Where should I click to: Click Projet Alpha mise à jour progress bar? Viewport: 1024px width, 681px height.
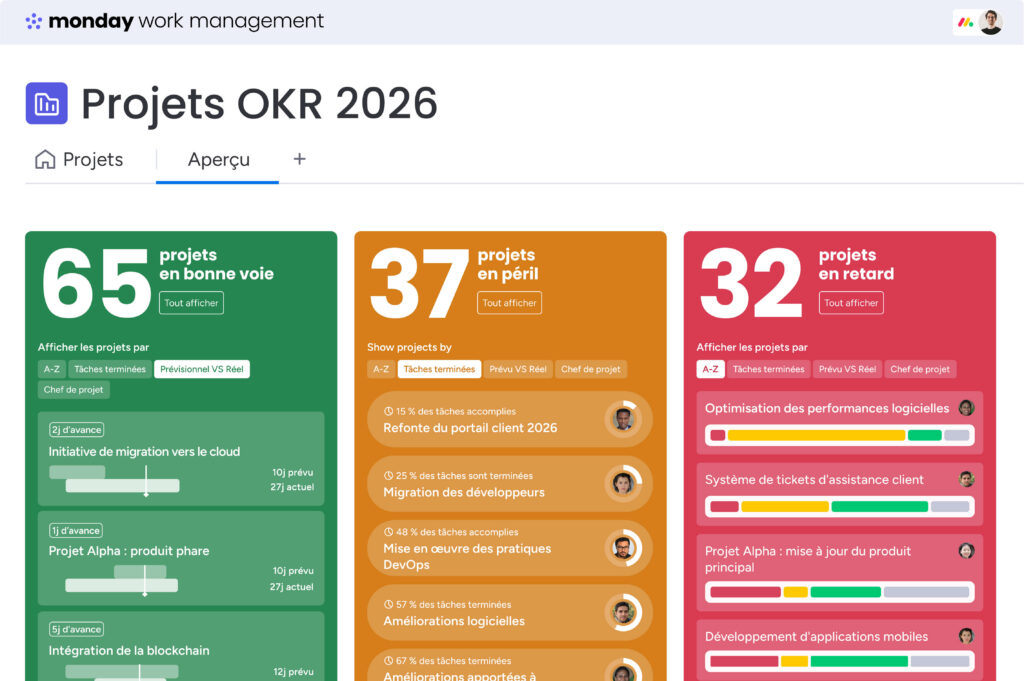pos(840,592)
